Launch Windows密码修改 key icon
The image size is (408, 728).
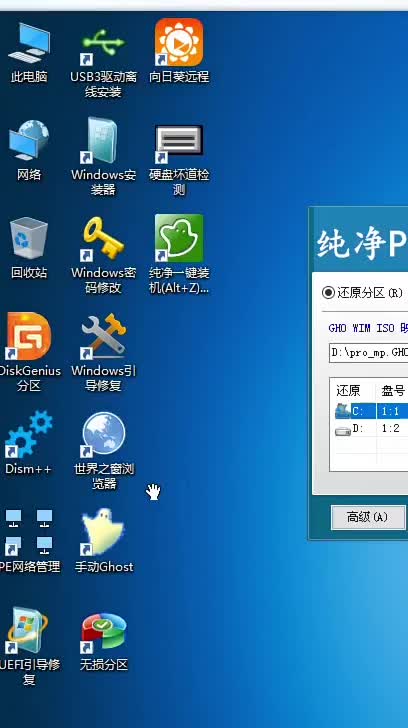point(104,254)
